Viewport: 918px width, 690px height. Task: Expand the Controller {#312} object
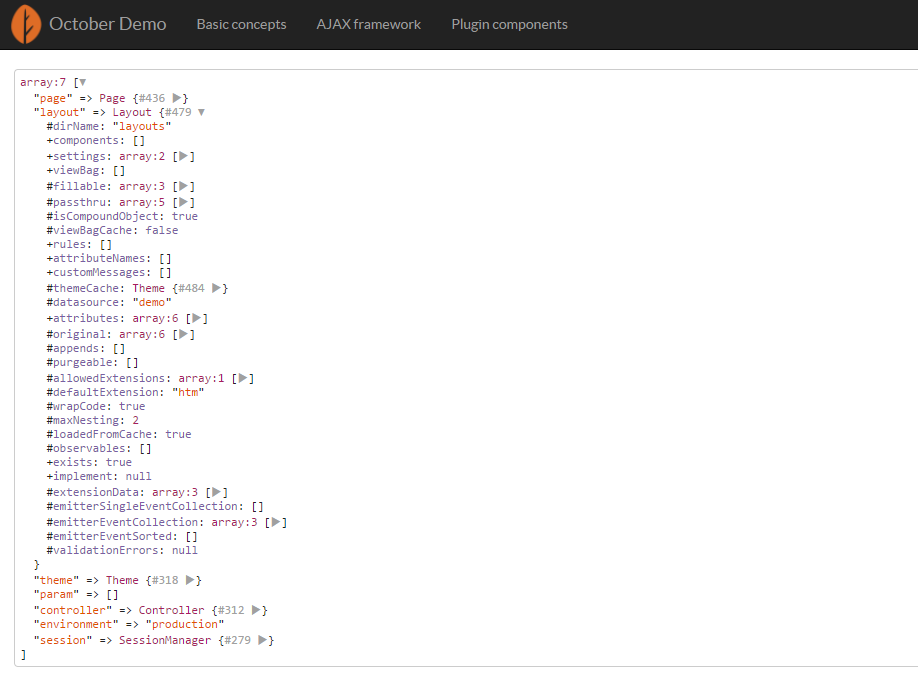tap(256, 610)
